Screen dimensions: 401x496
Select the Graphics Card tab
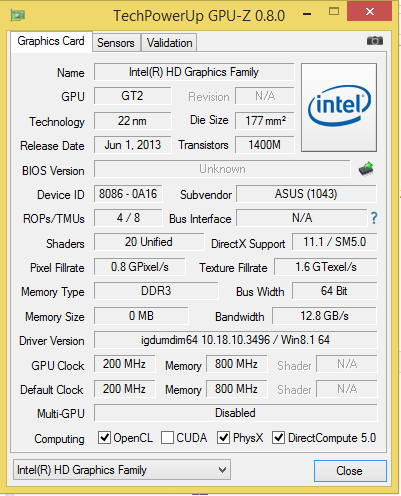(51, 41)
